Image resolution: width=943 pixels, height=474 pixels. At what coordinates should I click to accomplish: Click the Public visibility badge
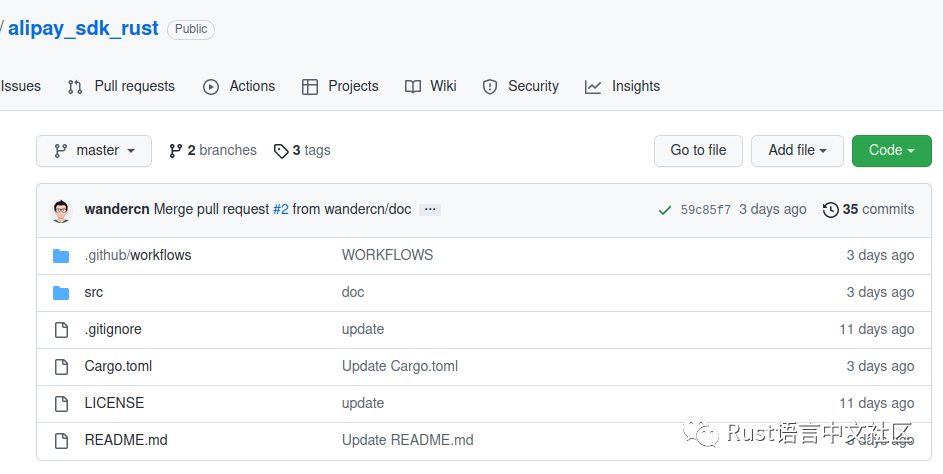point(191,29)
